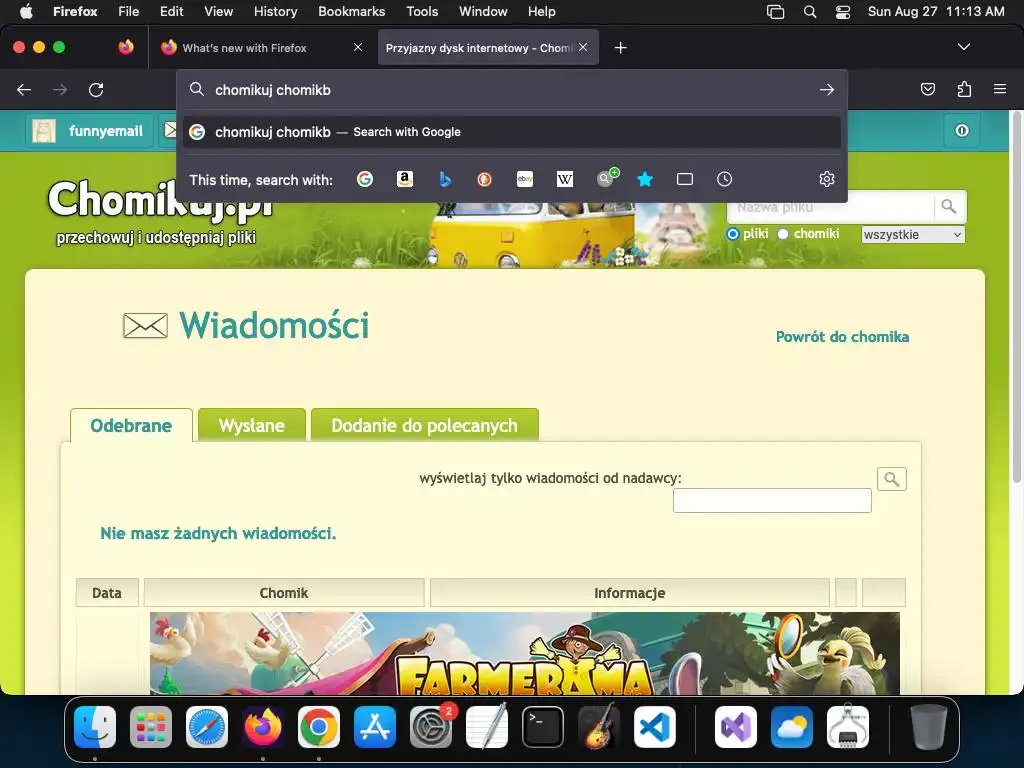This screenshot has height=768, width=1024.
Task: Click the Informacje column header
Action: point(630,593)
